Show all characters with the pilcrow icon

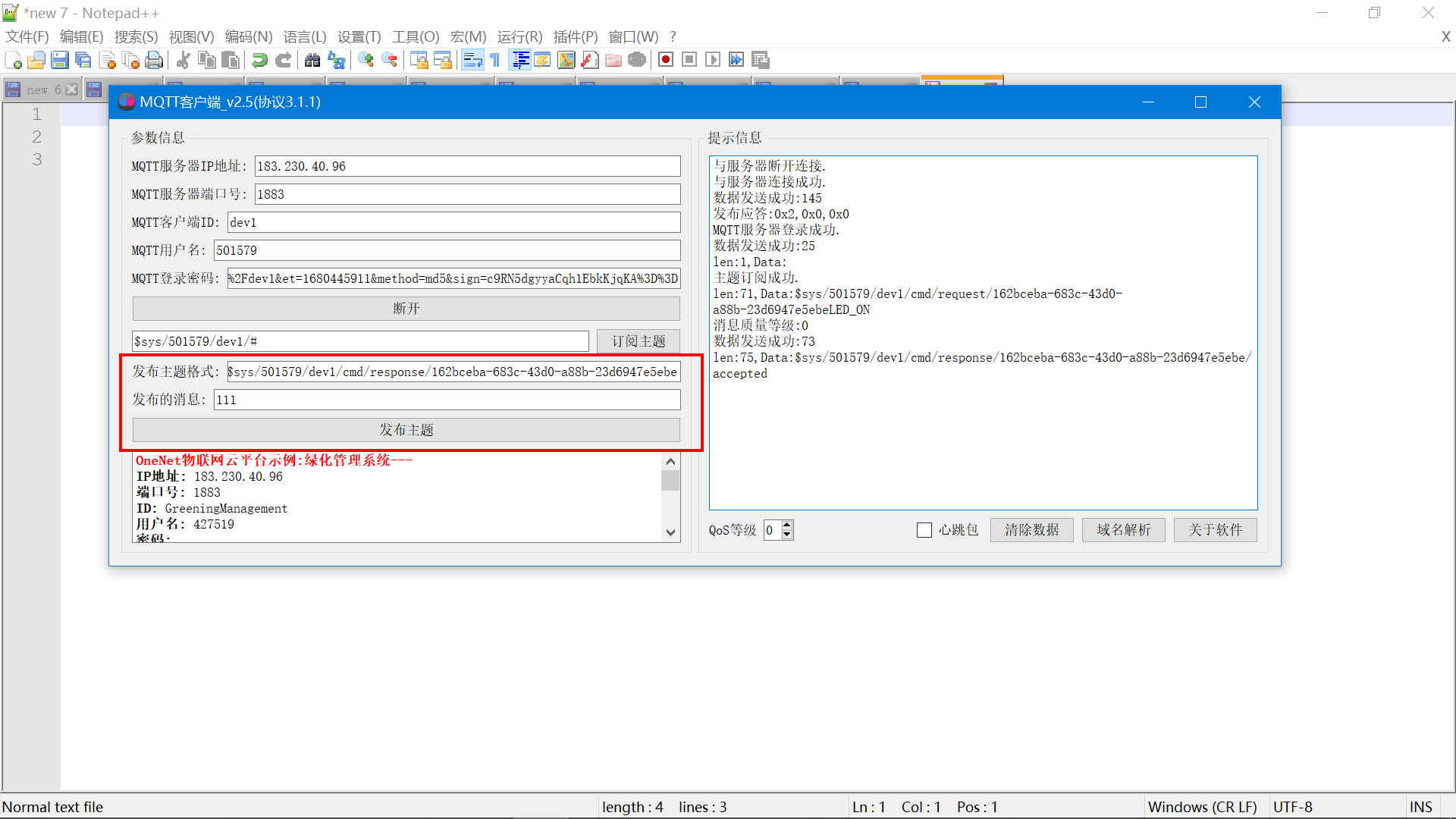[x=495, y=60]
